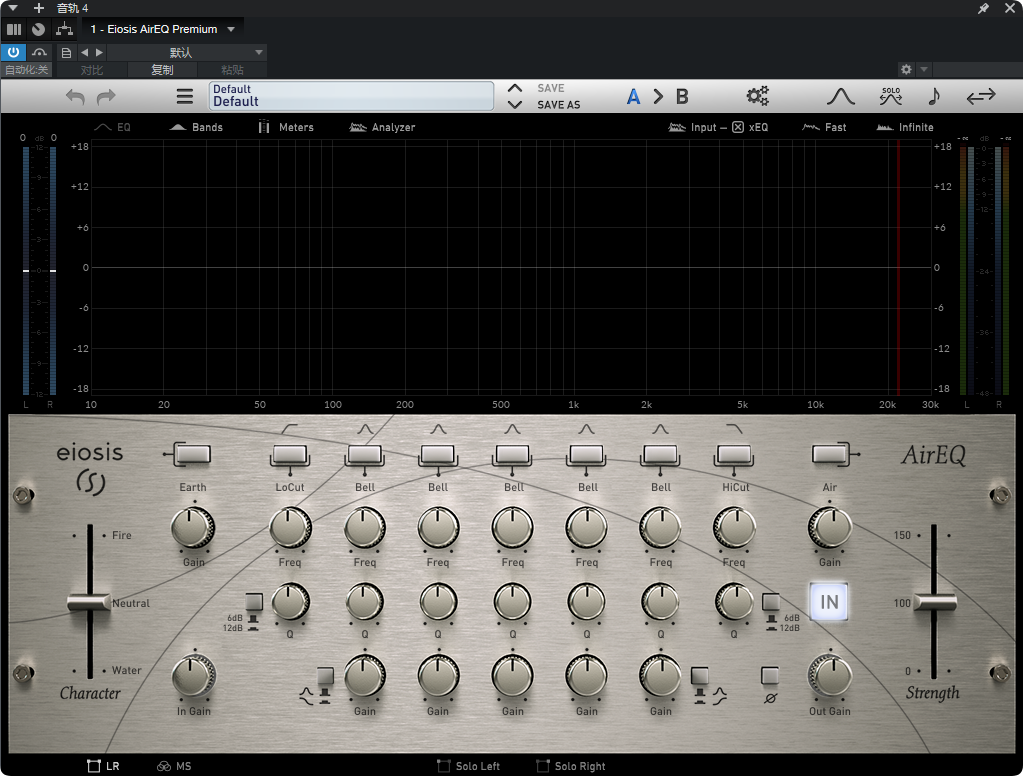Go to previous host preset arrow

(84, 52)
